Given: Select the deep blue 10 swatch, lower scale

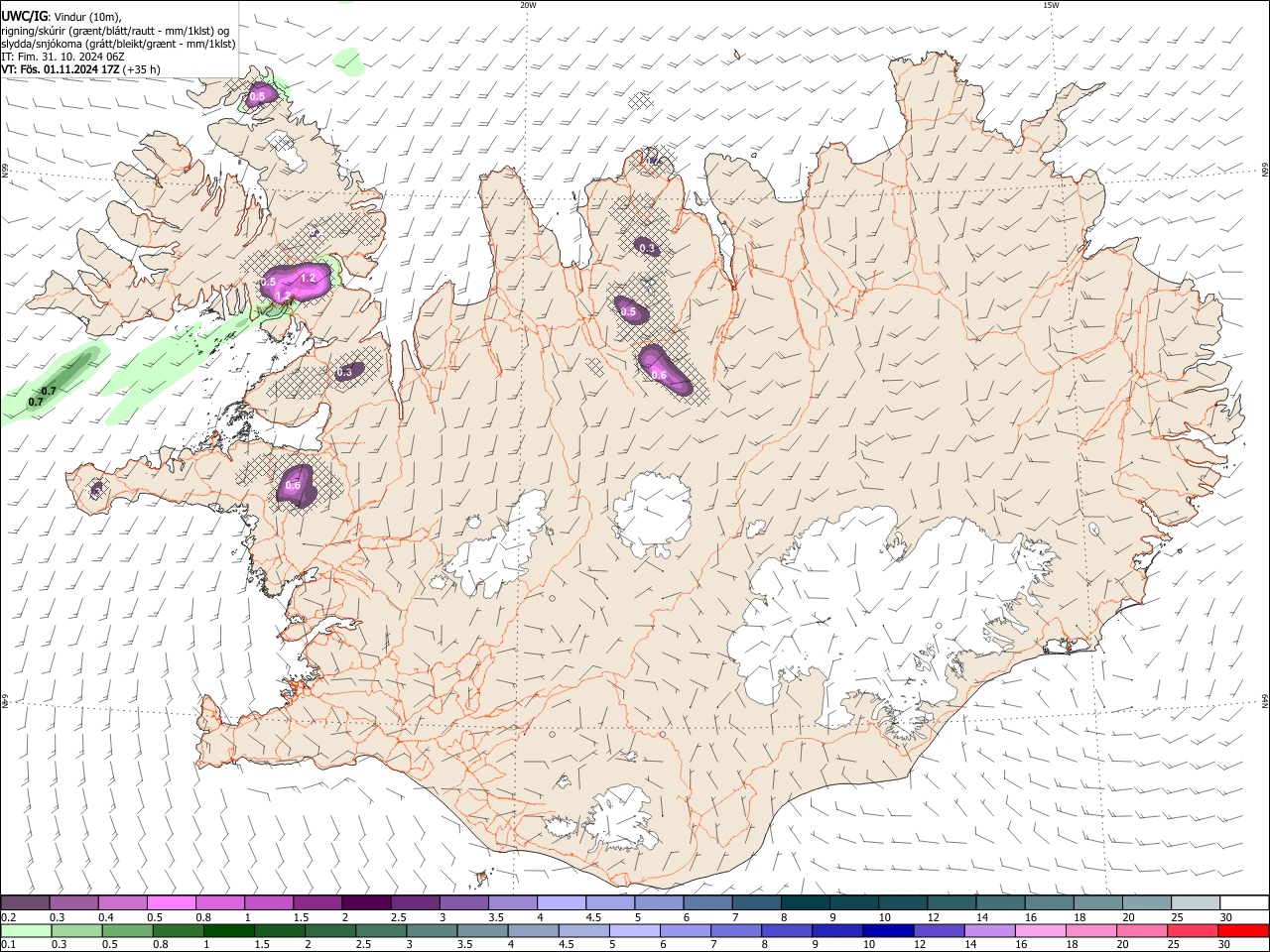Looking at the screenshot, I should coord(888,930).
